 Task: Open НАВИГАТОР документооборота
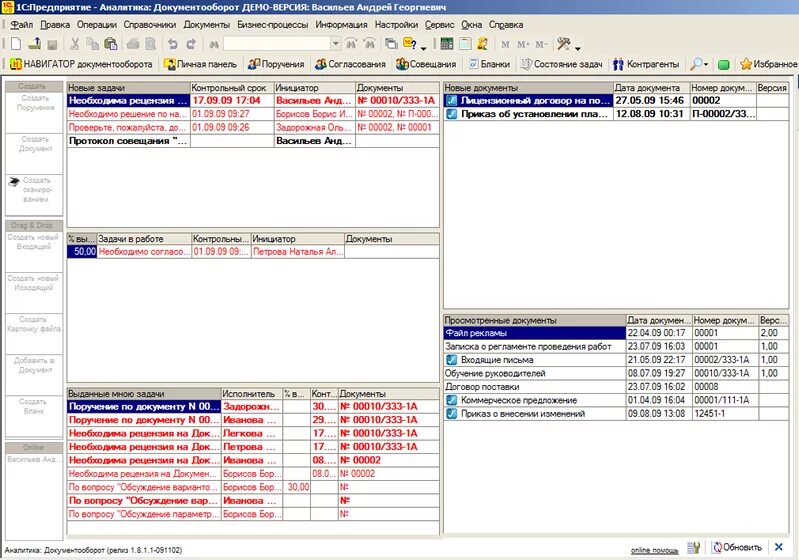pos(82,64)
